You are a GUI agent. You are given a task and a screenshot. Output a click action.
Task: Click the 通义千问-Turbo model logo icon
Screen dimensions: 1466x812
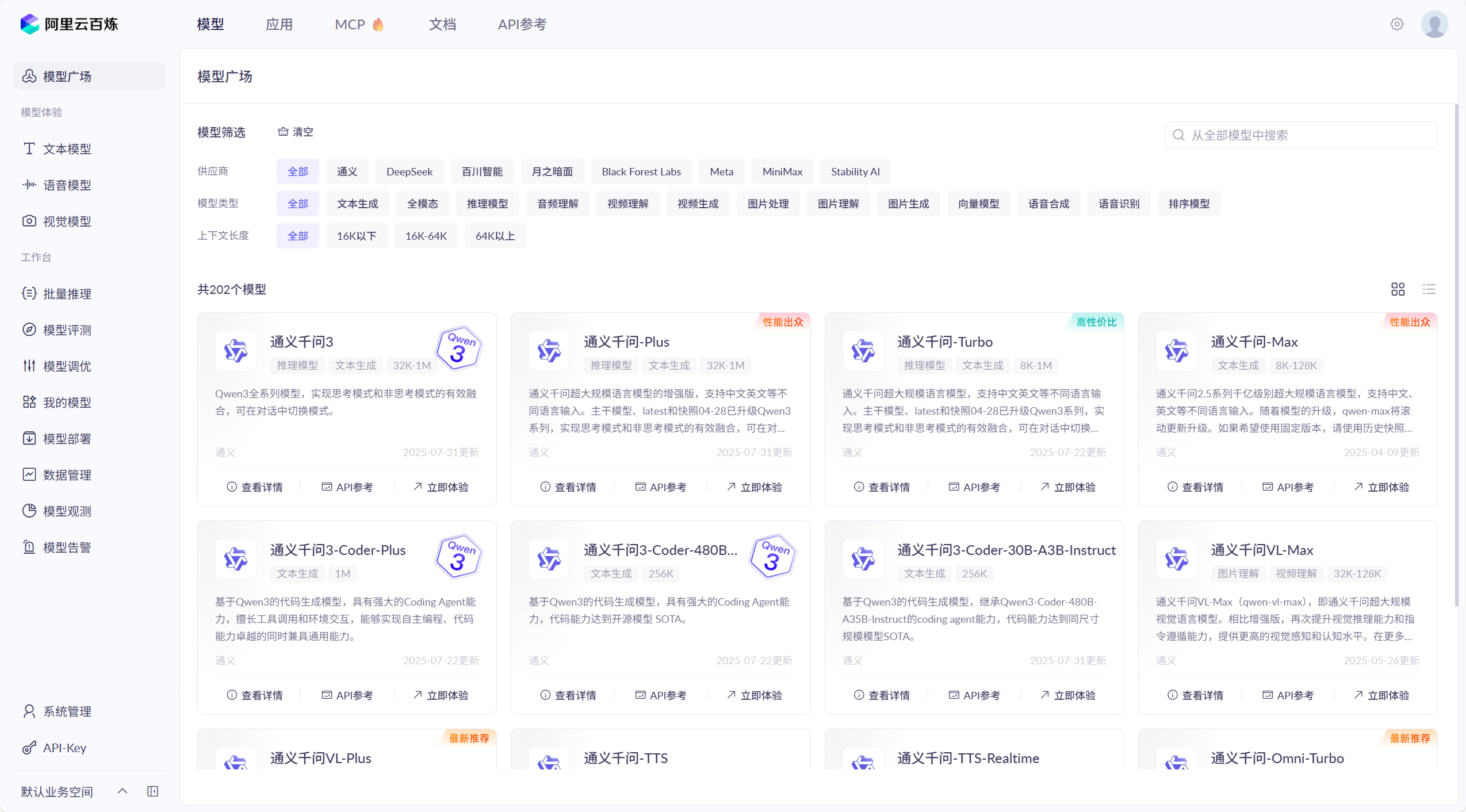(863, 350)
